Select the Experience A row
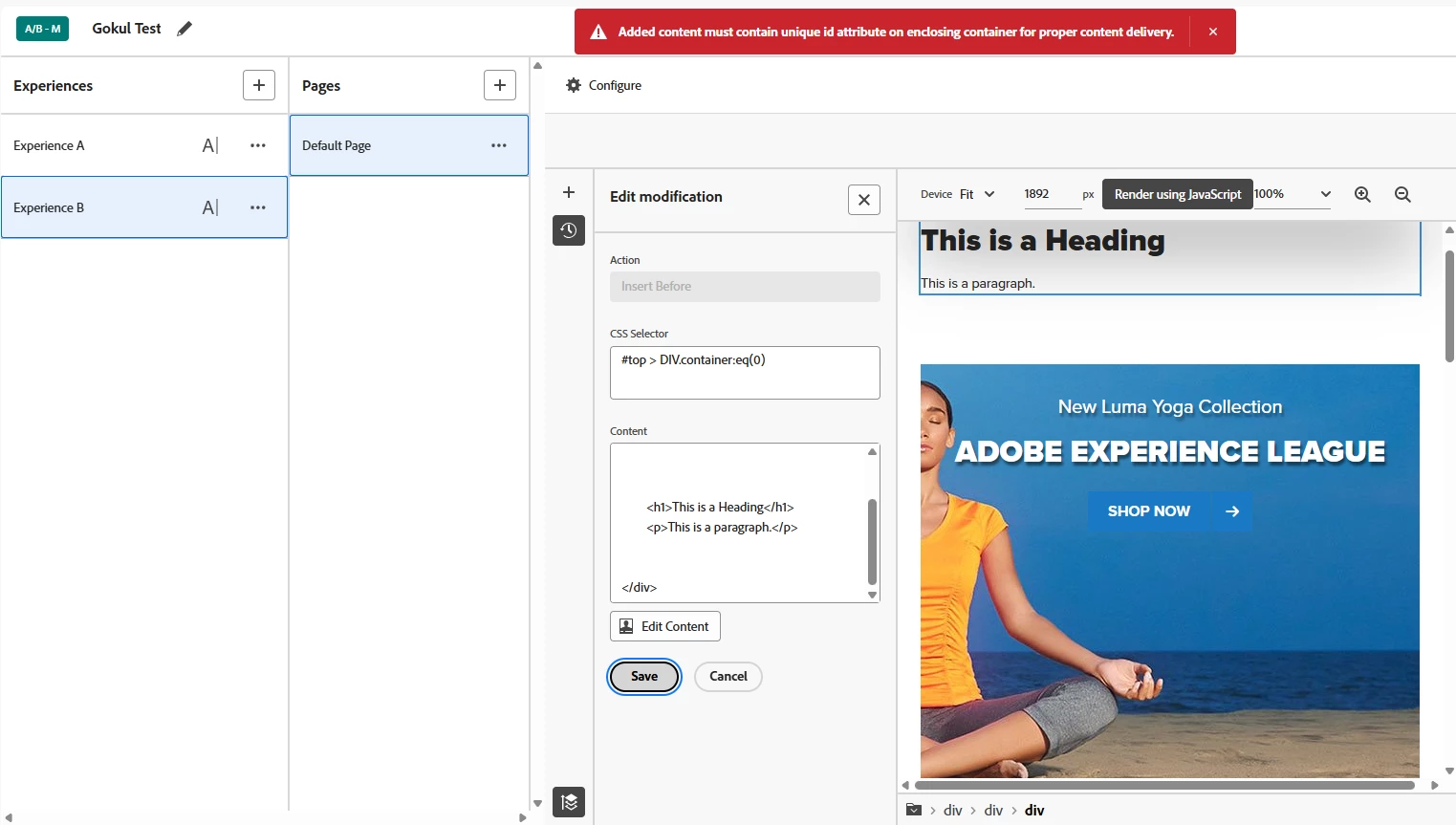This screenshot has width=1456, height=825. 144,145
